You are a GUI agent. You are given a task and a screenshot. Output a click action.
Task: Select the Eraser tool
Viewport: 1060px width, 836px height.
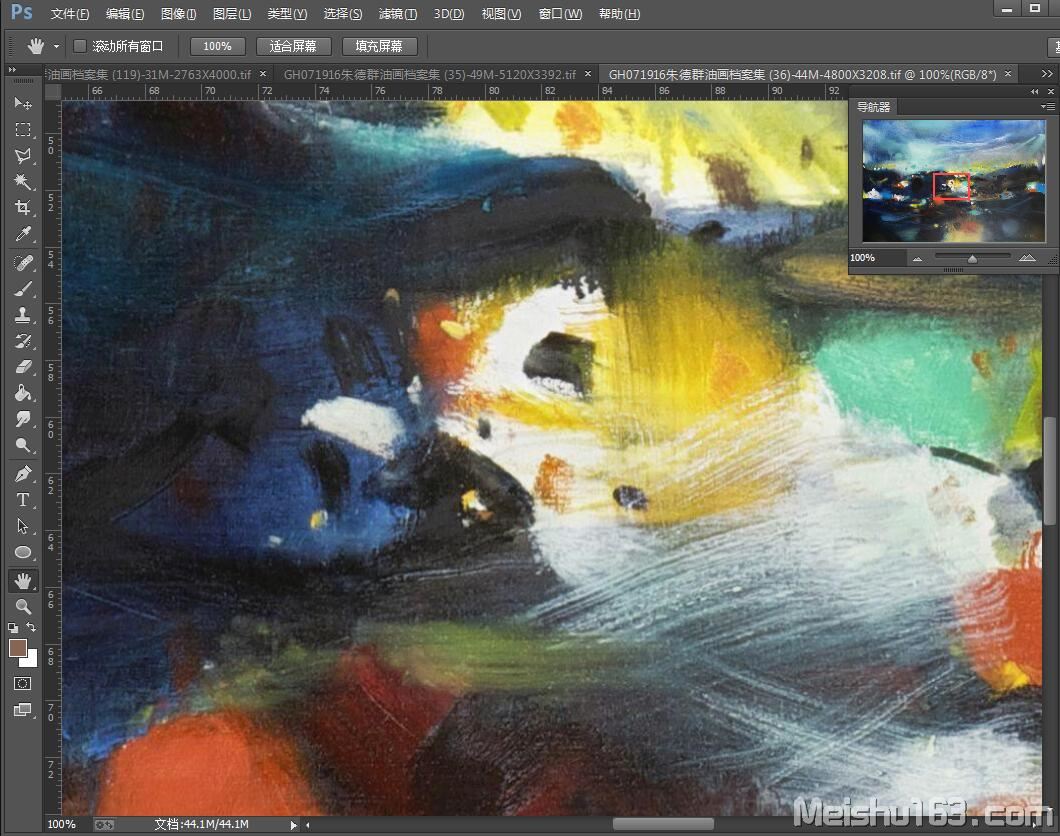[x=23, y=367]
